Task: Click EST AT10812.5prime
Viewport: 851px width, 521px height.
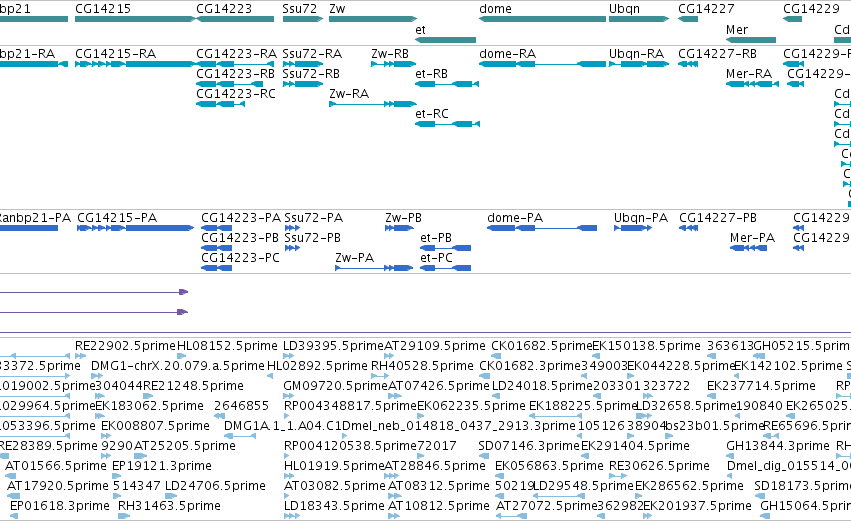Action: point(394,516)
